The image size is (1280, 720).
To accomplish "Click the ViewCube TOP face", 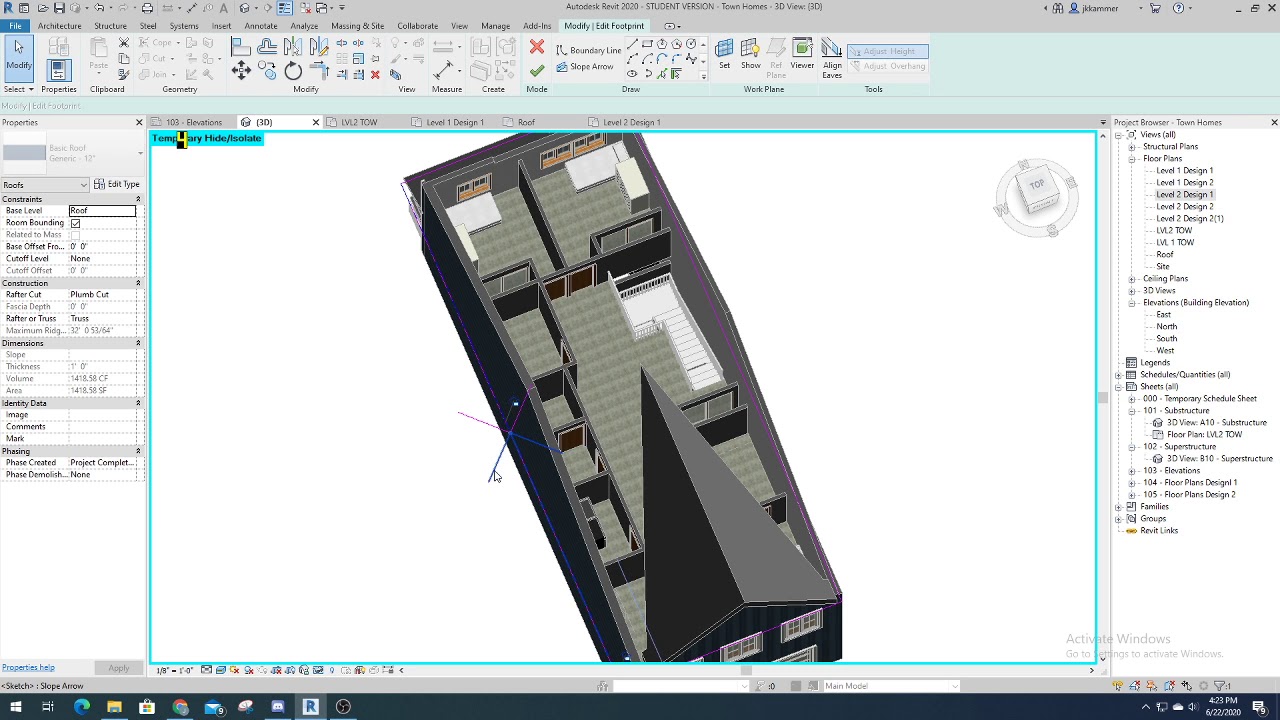I will click(1037, 184).
